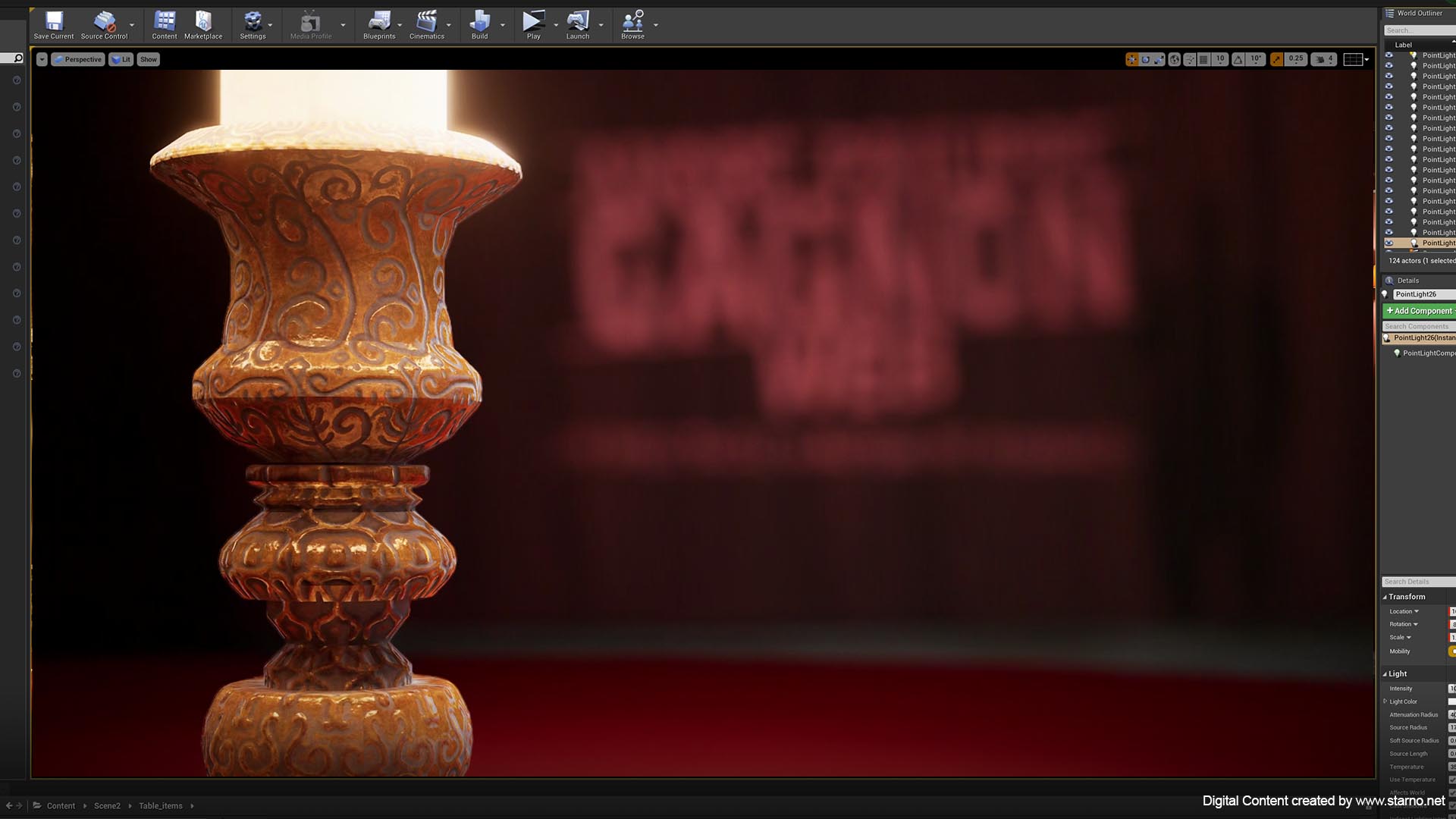Click the Light Color white swatch

[x=1451, y=701]
